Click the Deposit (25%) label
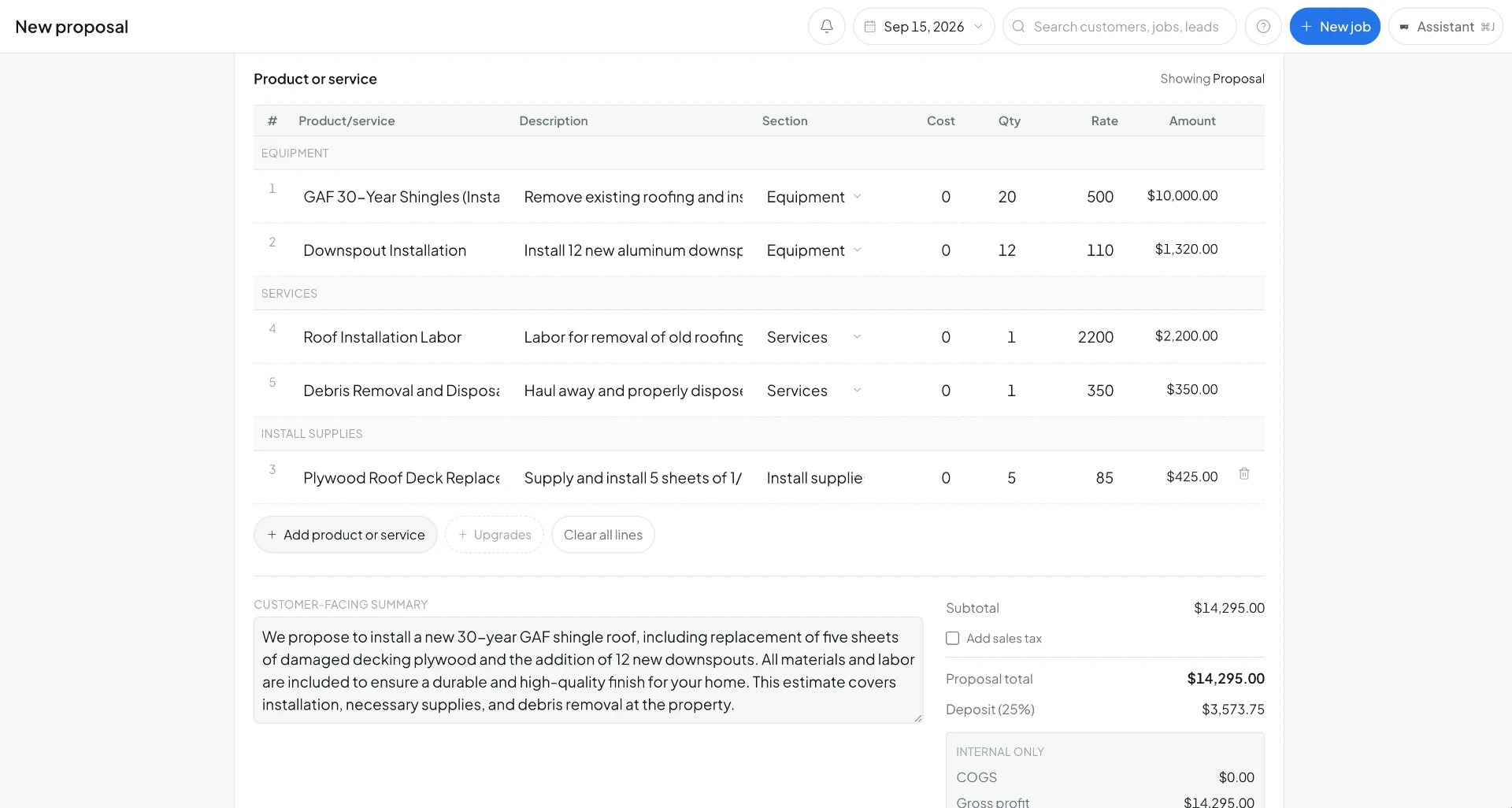1512x808 pixels. 990,710
